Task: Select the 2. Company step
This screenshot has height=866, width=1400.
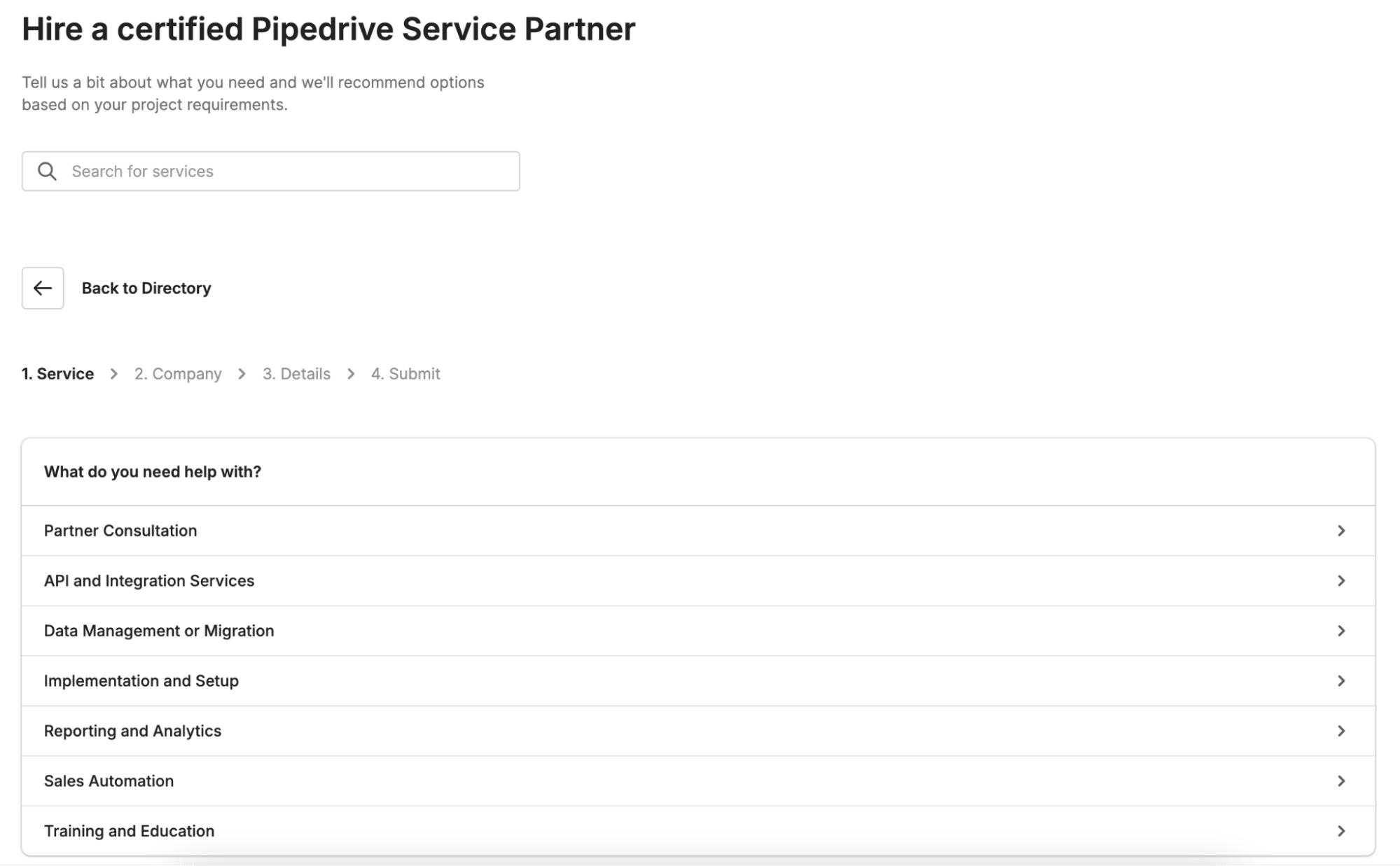Action: click(x=177, y=373)
